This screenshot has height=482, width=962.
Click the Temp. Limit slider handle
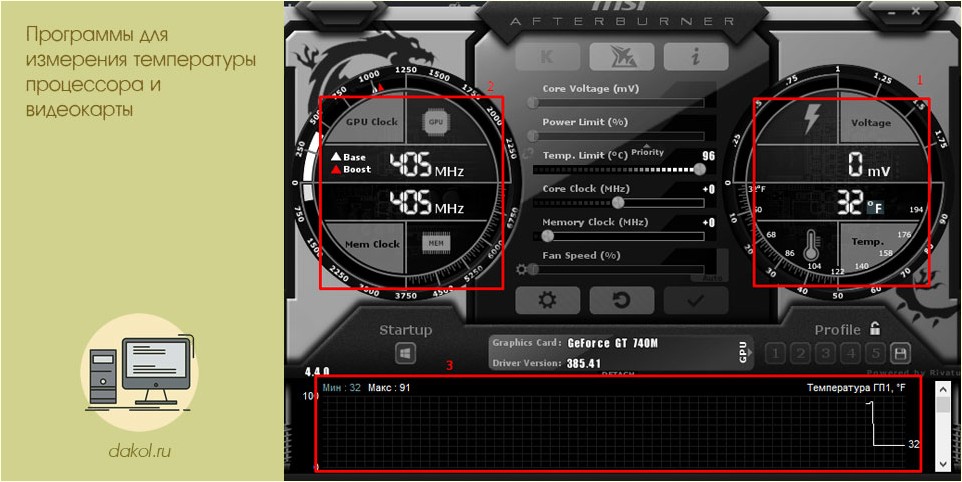[x=699, y=169]
